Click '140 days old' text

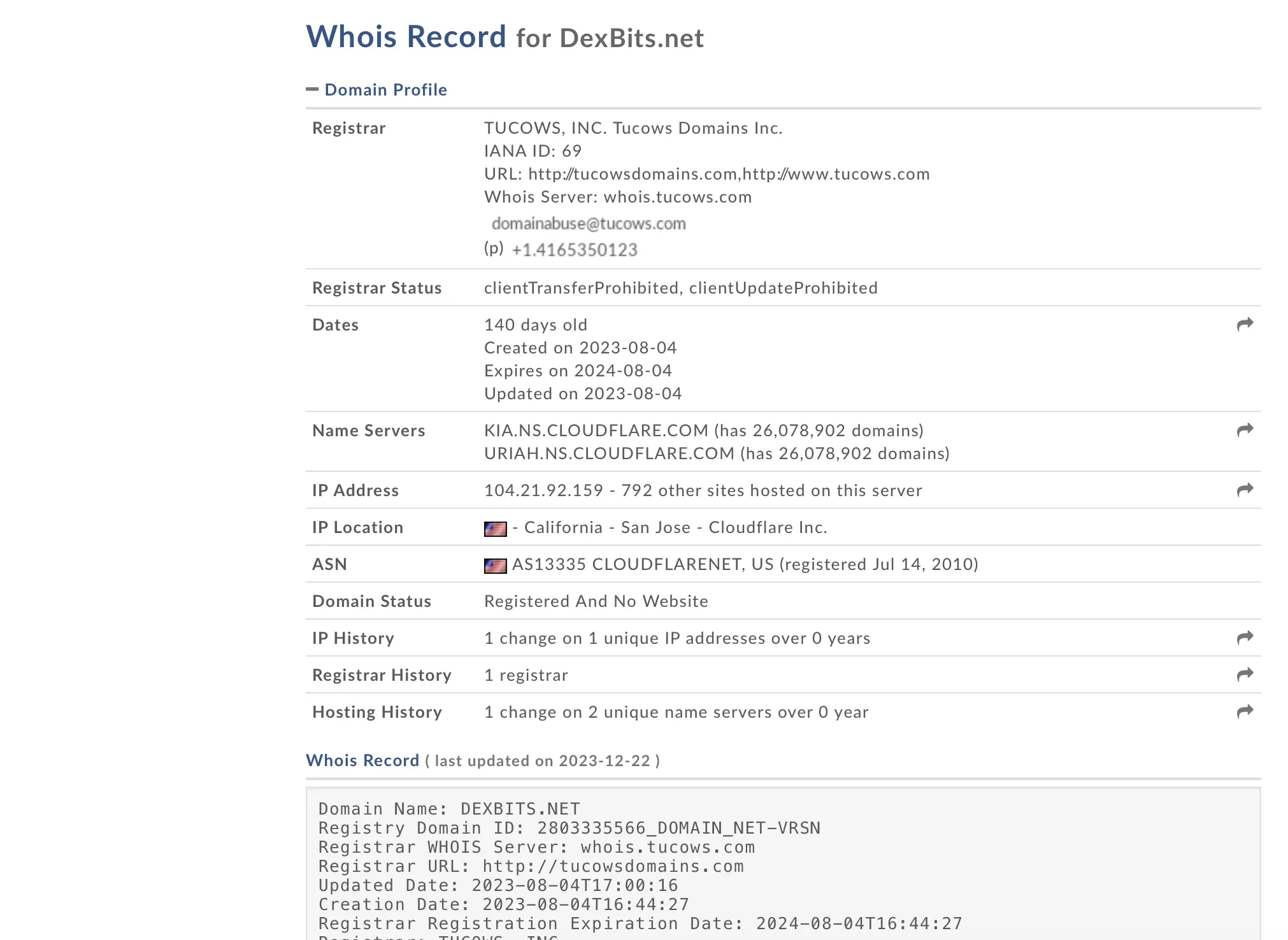(x=536, y=325)
